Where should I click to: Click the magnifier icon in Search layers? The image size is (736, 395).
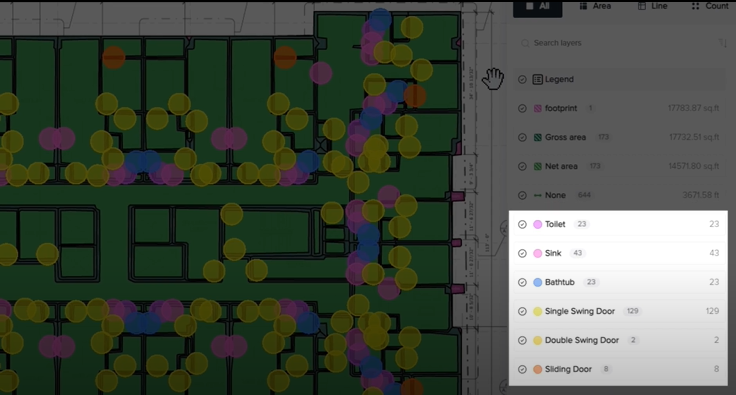[x=525, y=43]
